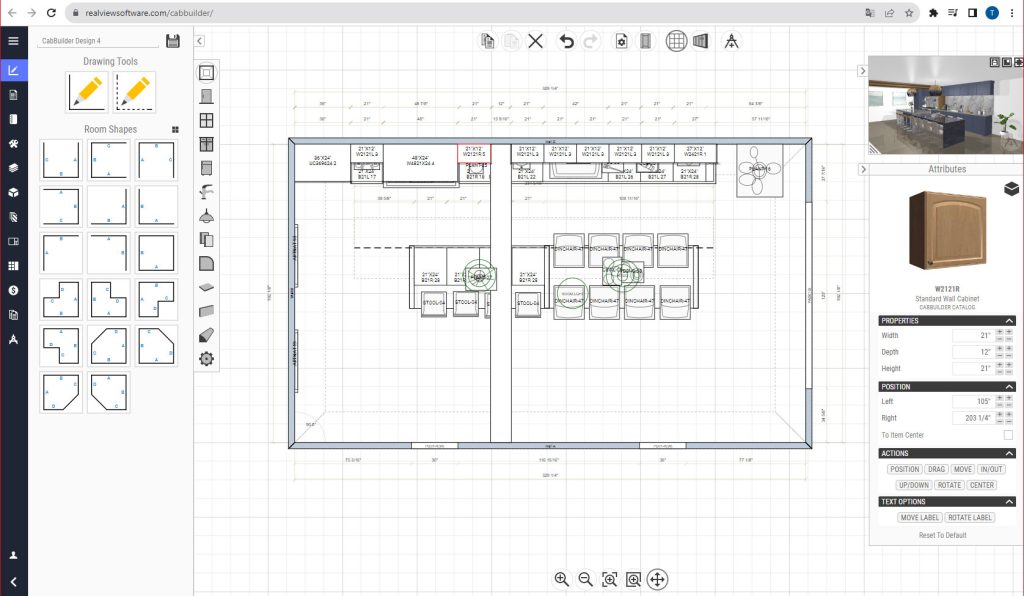The height and width of the screenshot is (596, 1024).
Task: Collapse the PROPERTIES section
Action: click(x=1009, y=321)
